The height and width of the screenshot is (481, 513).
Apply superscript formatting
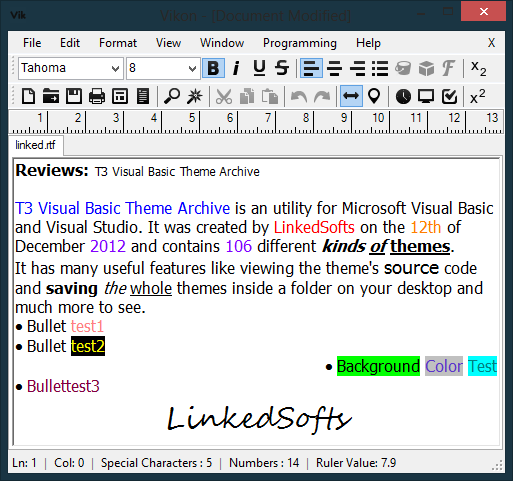point(478,96)
